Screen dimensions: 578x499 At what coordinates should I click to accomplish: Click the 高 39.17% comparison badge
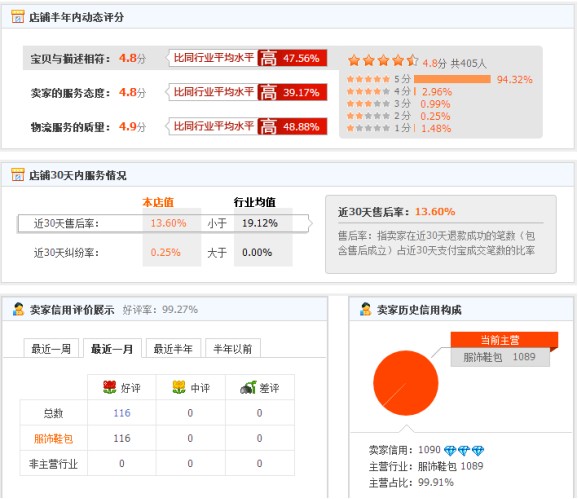(x=292, y=92)
